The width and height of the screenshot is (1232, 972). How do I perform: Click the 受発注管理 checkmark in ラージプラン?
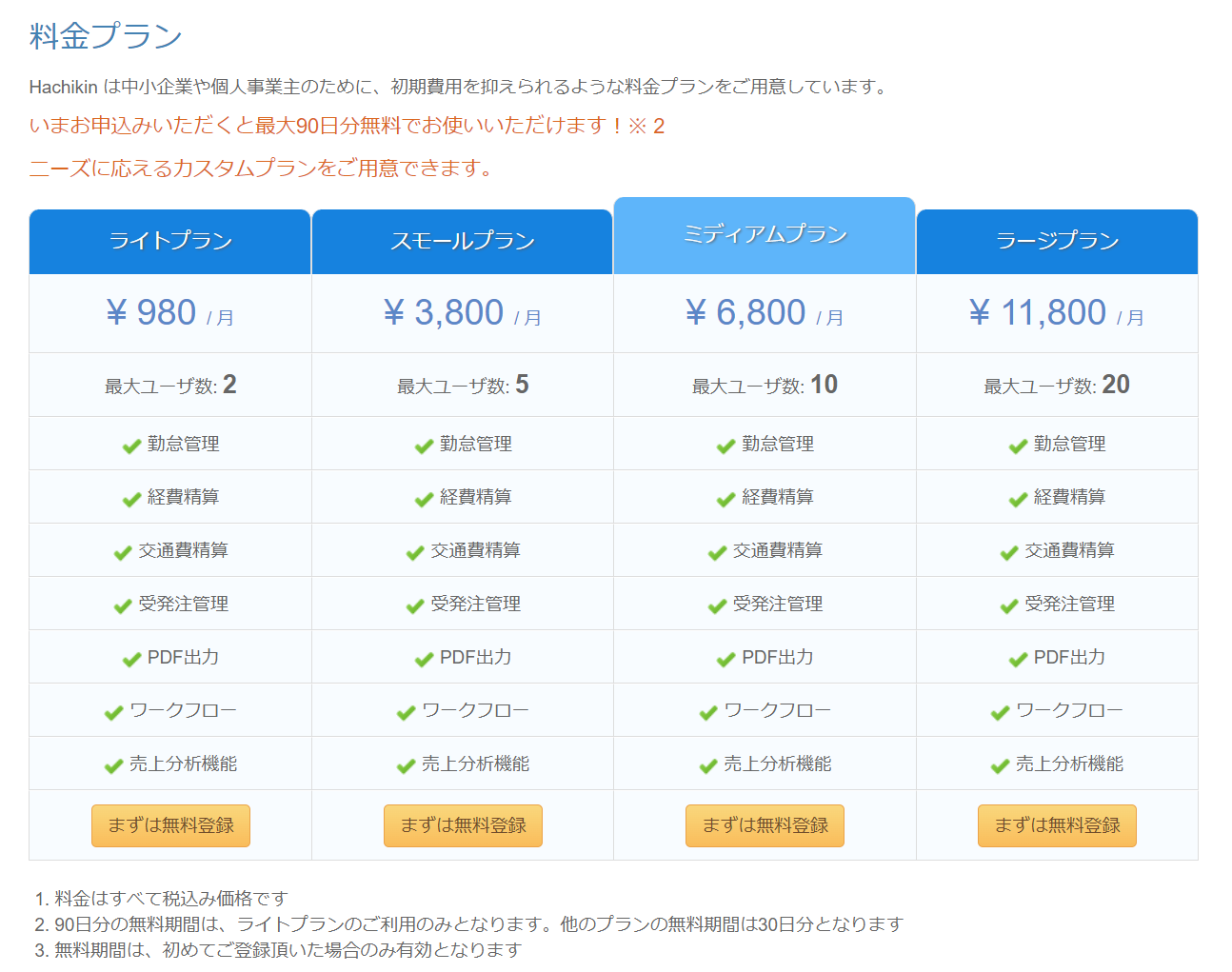pos(1009,605)
